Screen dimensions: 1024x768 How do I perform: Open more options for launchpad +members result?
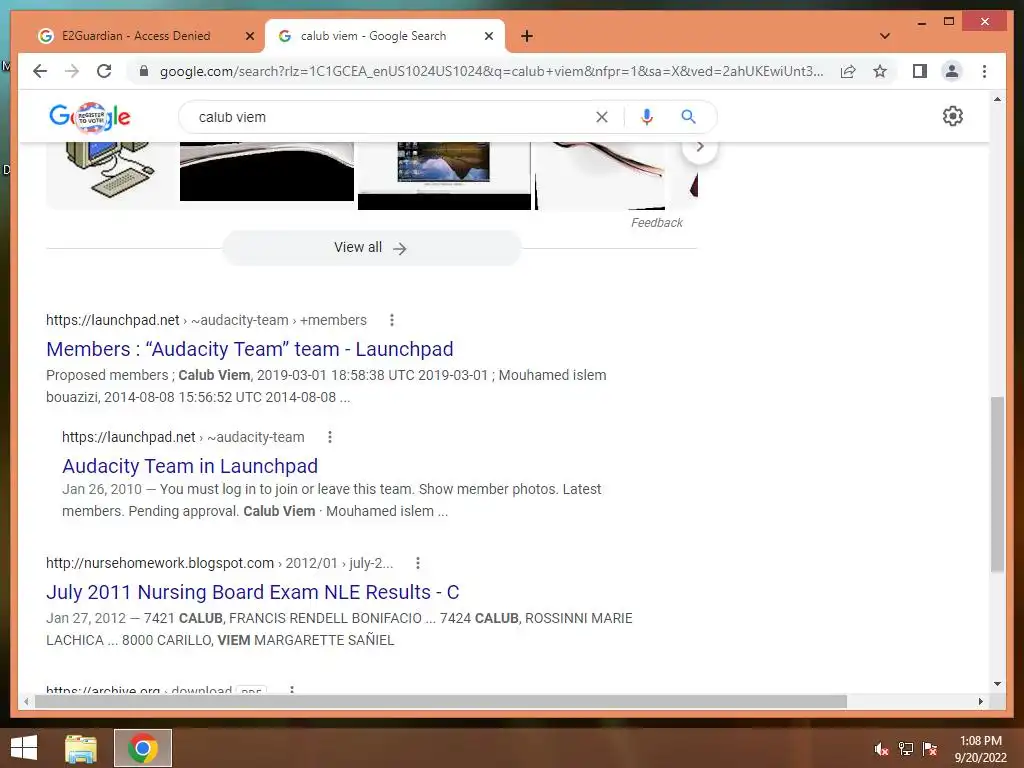(392, 320)
